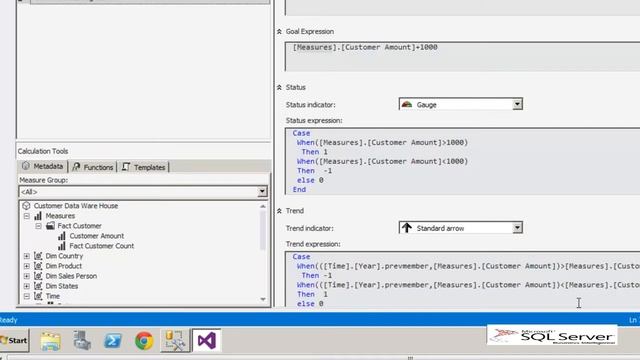The width and height of the screenshot is (640, 360).
Task: Select the Customer Data Ware House cube icon
Action: point(27,206)
